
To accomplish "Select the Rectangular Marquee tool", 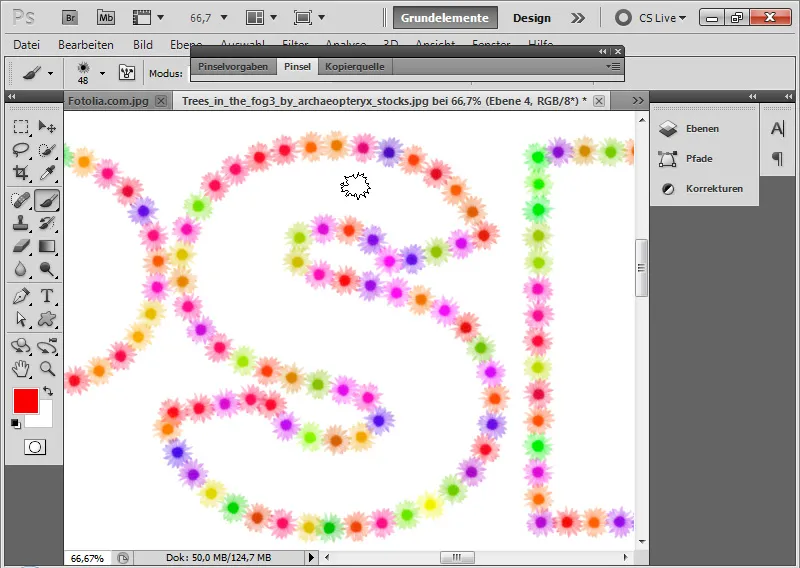I will (x=21, y=127).
